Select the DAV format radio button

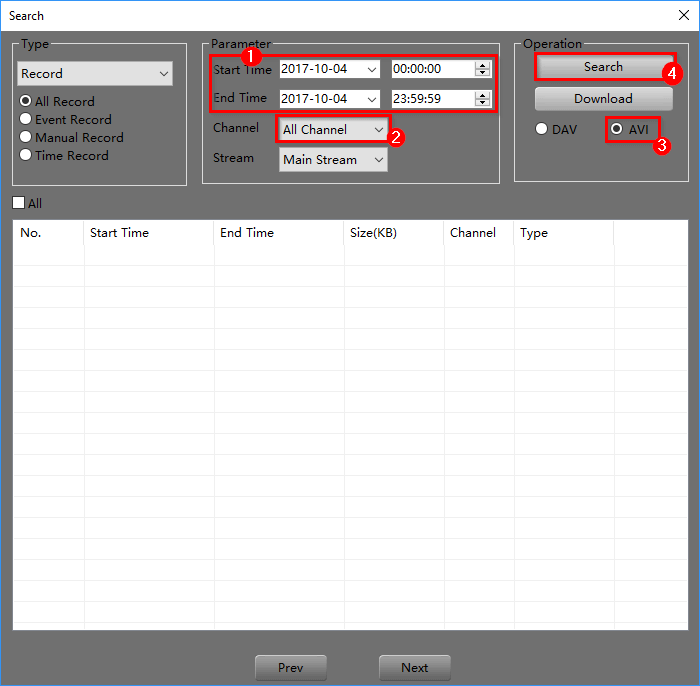542,130
